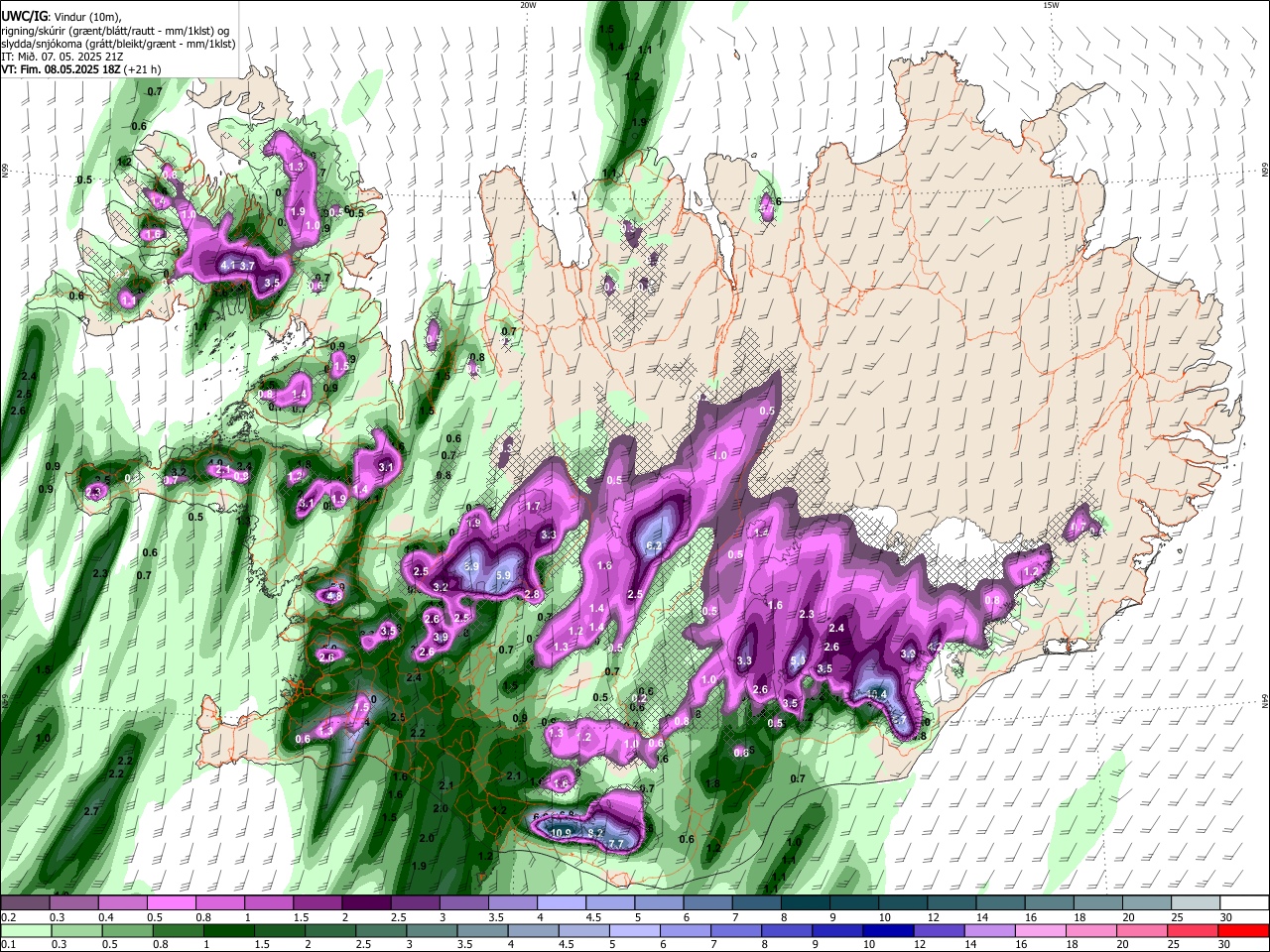Pick the darkest purple snow-scale swatch at 2
Screen dimensions: 1270x952
[x=366, y=904]
